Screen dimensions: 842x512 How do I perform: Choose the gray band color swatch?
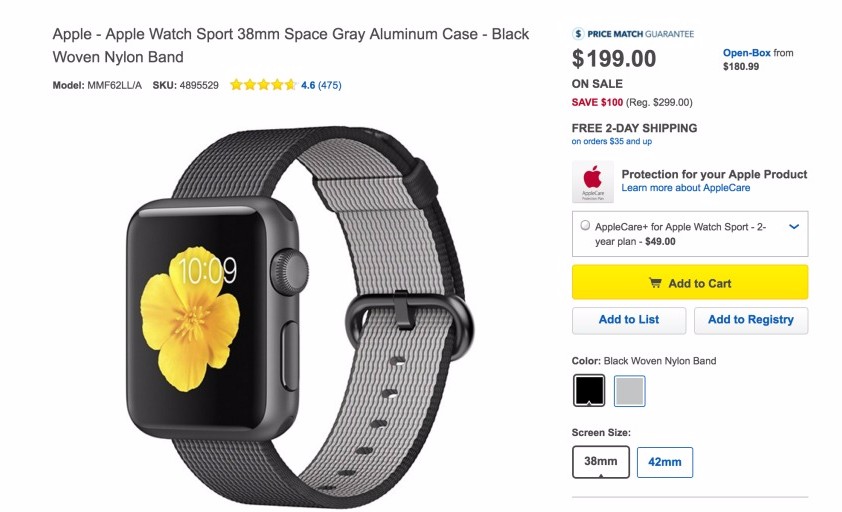point(629,391)
